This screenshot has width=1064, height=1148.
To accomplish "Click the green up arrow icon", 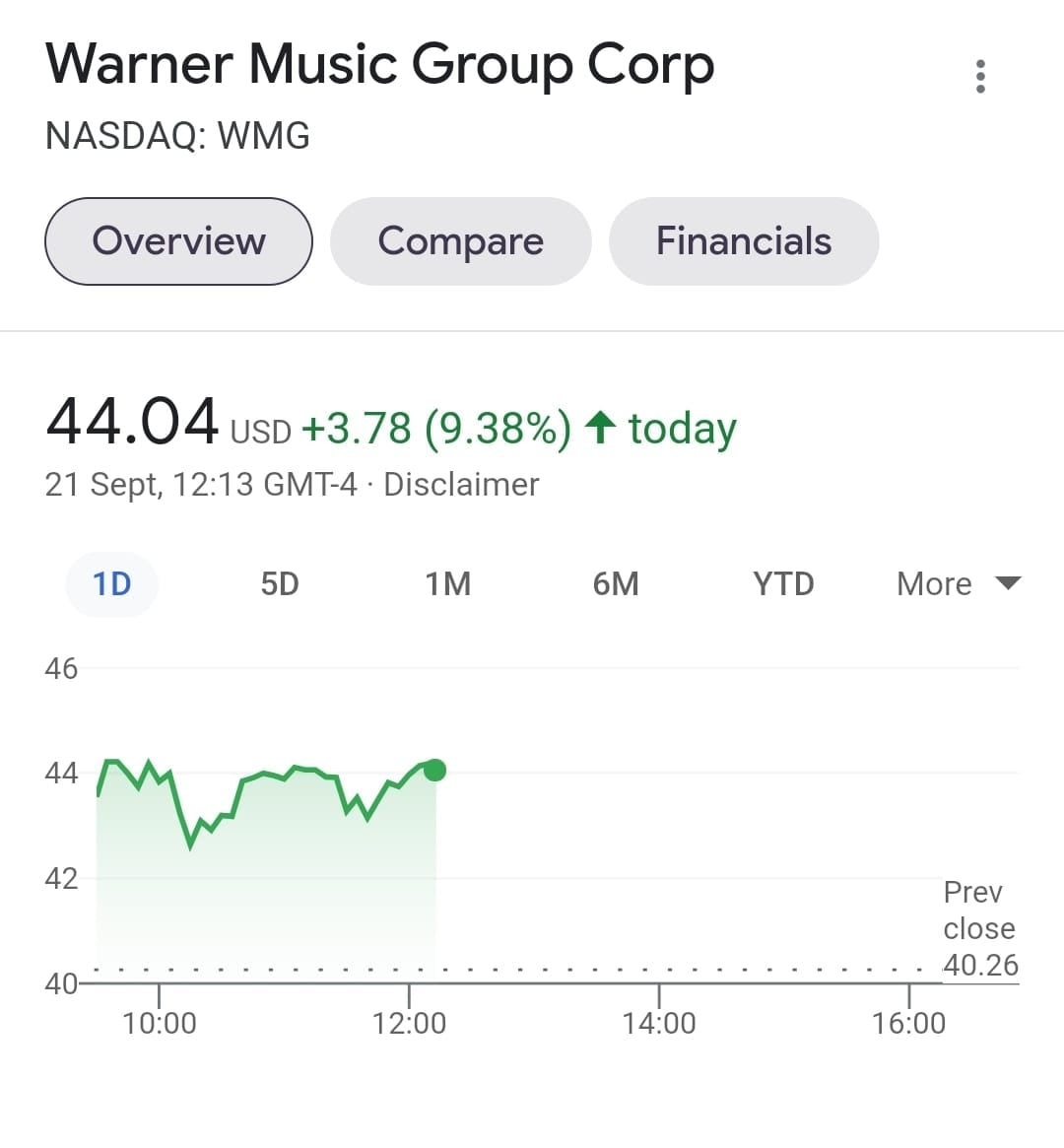I will [x=600, y=428].
